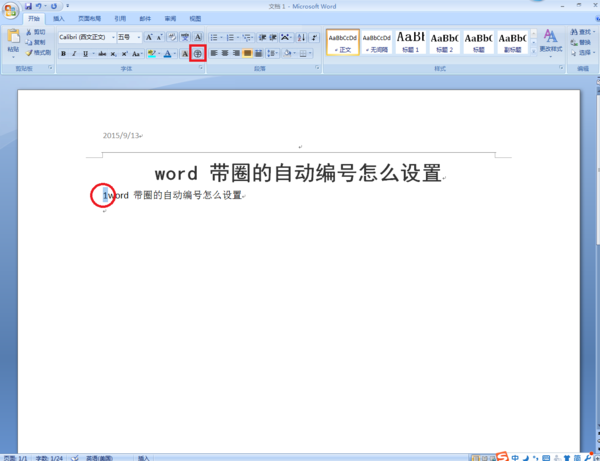This screenshot has height=461, width=600.
Task: Cut the selection (剪切)
Action: pos(35,32)
